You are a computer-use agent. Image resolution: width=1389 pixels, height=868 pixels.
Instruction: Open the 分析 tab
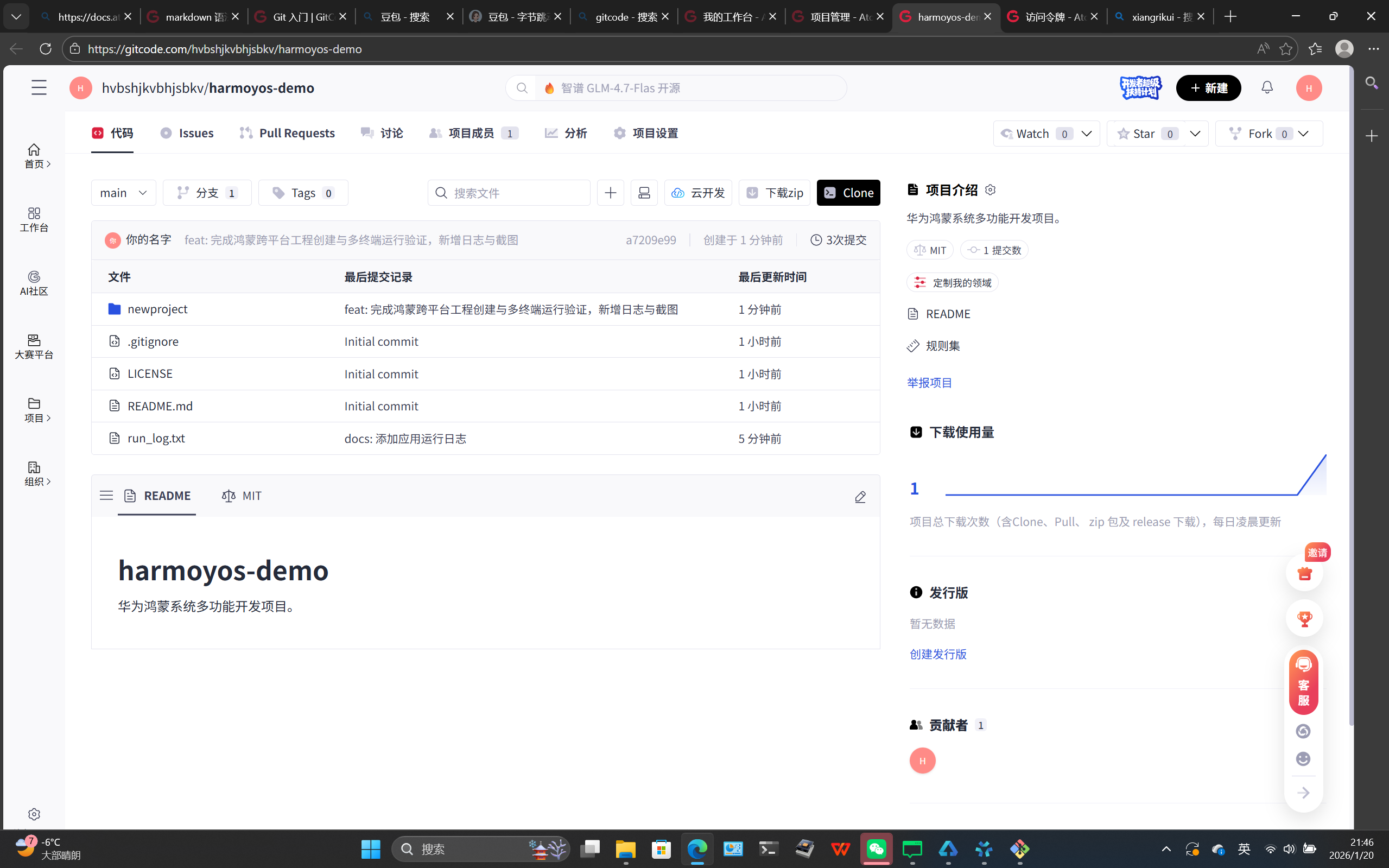566,133
